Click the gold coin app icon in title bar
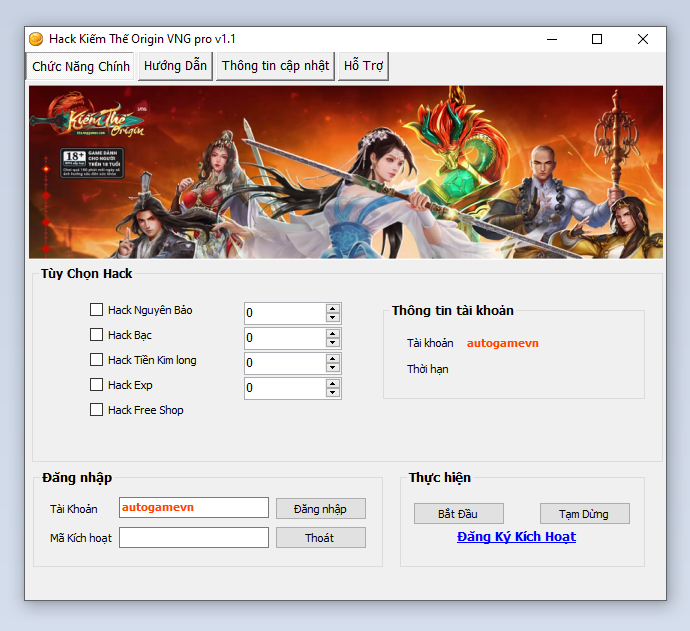 pyautogui.click(x=36, y=39)
